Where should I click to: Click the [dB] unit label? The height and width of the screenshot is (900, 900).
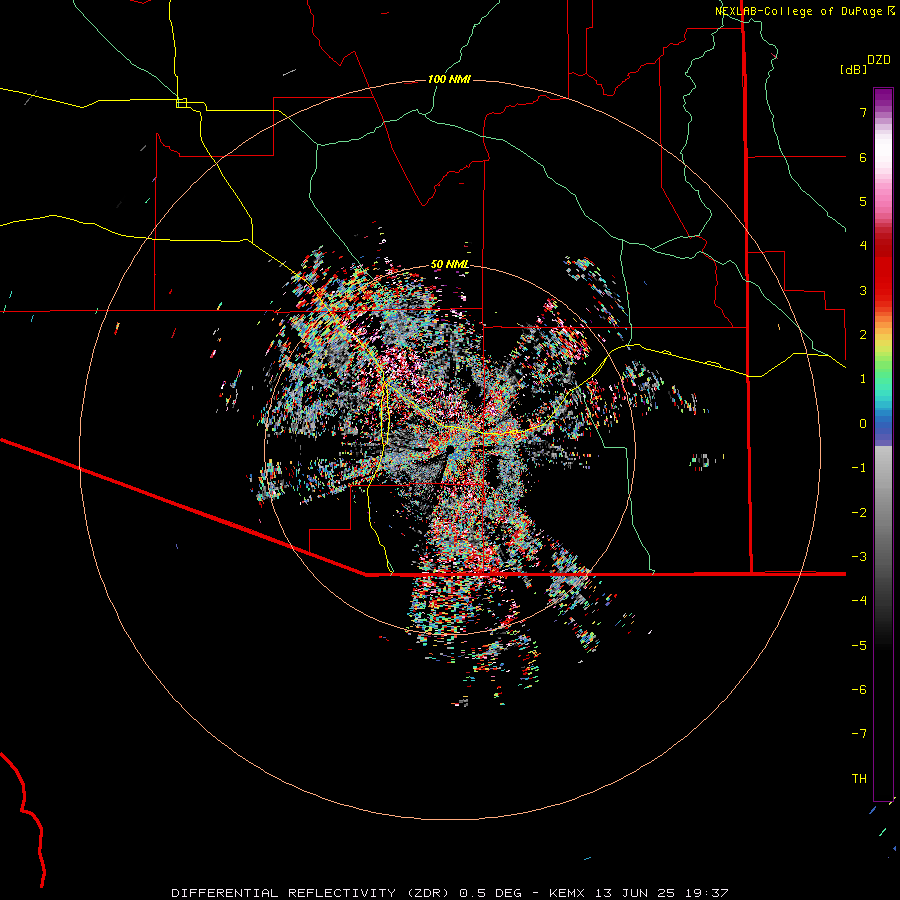click(x=853, y=69)
